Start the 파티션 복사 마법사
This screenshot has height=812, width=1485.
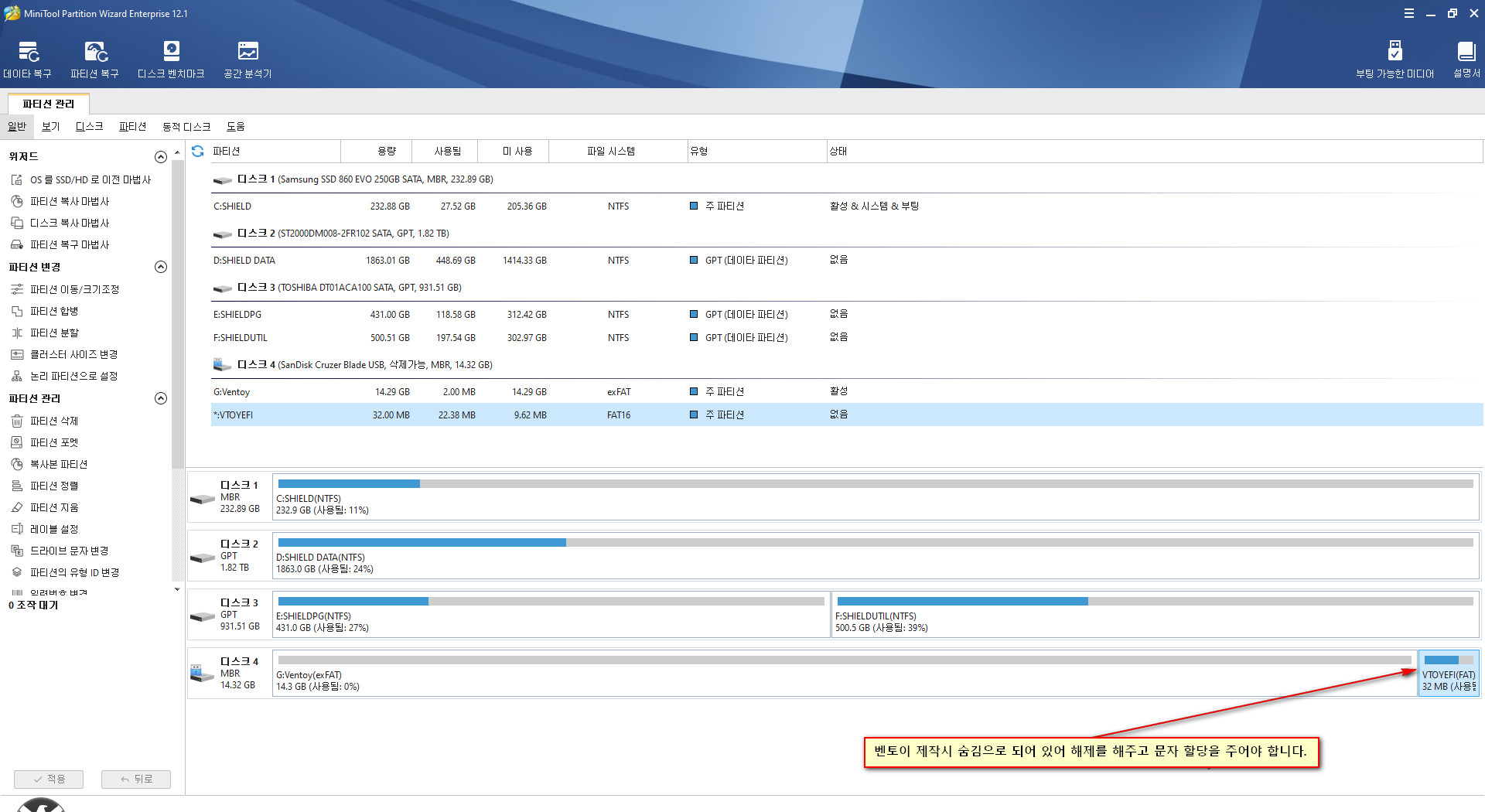(x=61, y=201)
